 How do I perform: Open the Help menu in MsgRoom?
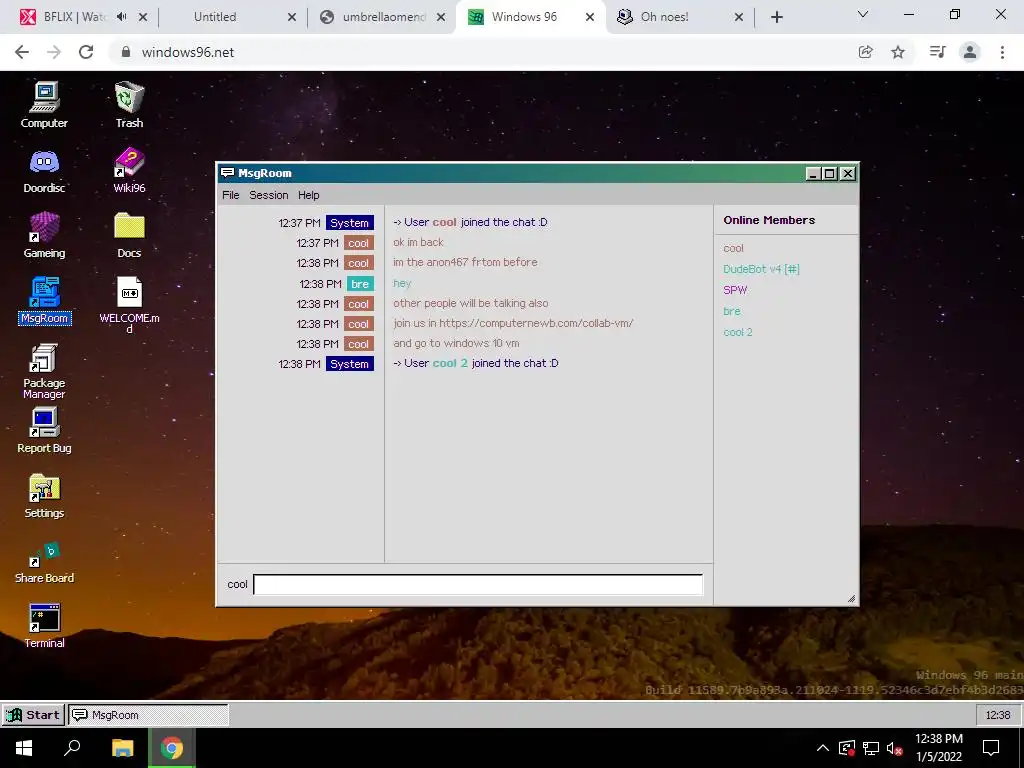[308, 195]
